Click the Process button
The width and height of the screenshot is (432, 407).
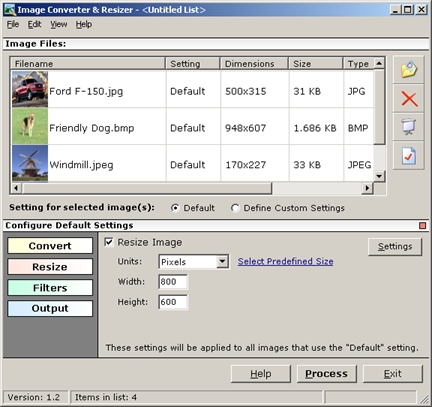click(x=326, y=374)
